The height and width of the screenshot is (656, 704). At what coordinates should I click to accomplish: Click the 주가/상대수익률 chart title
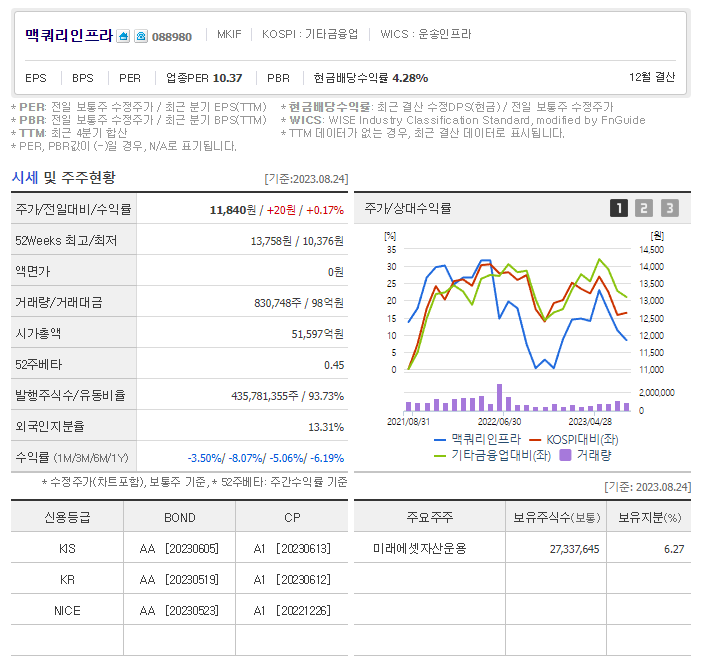(408, 208)
